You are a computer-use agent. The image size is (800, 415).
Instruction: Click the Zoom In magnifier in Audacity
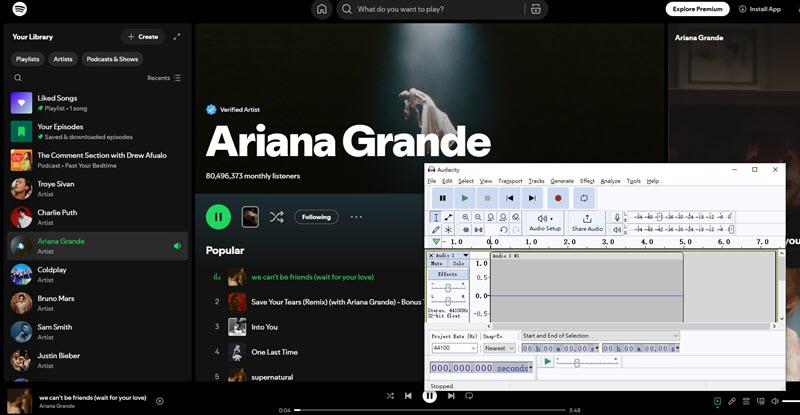tap(465, 217)
